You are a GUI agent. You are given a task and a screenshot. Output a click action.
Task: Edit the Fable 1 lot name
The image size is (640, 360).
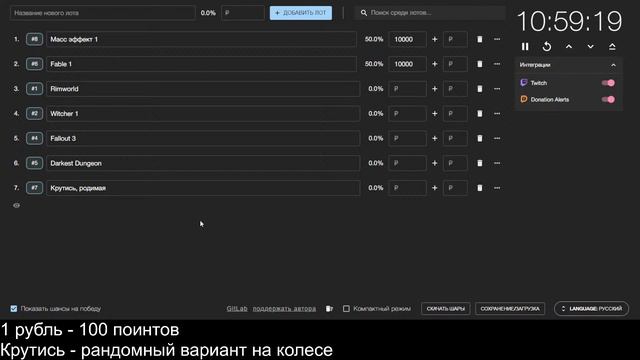tap(201, 64)
